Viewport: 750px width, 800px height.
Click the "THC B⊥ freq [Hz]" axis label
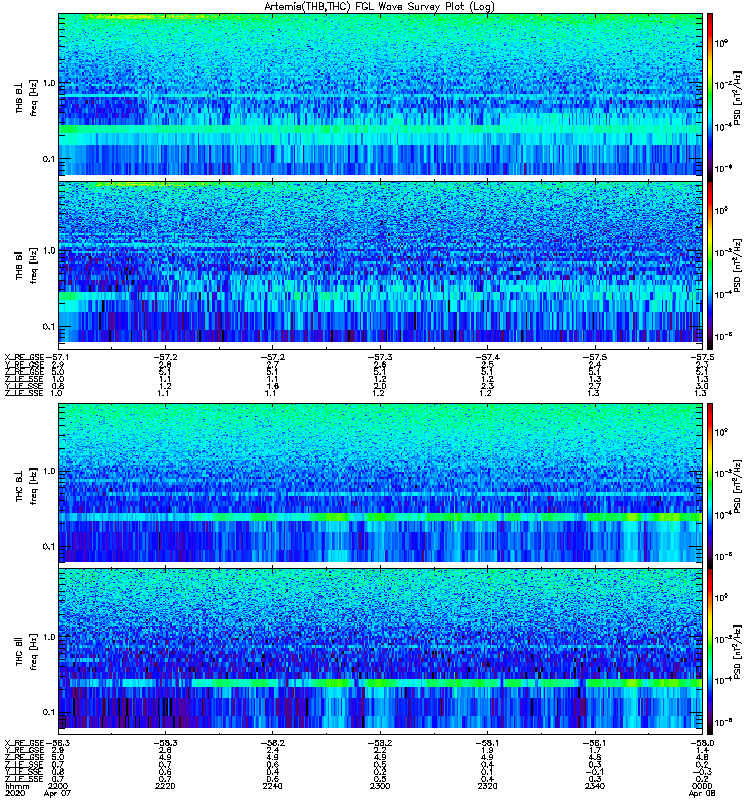(x=26, y=486)
